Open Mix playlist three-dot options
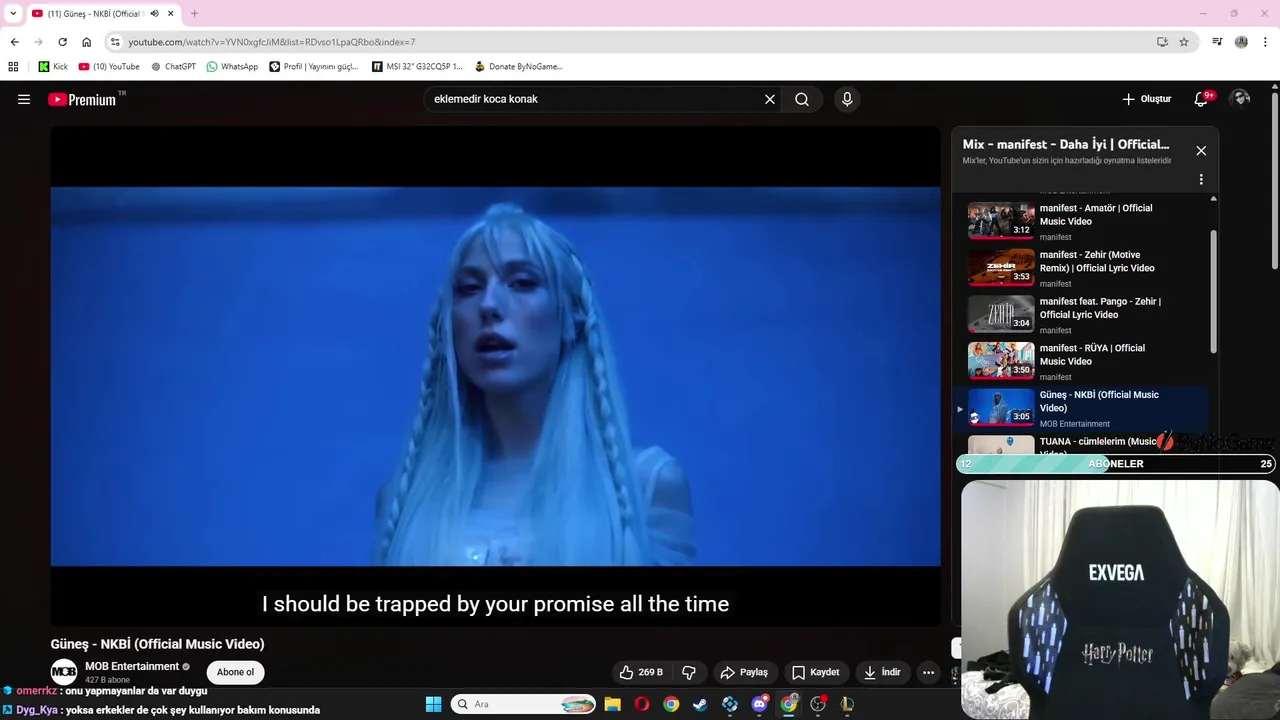The height and width of the screenshot is (720, 1280). [x=1201, y=180]
